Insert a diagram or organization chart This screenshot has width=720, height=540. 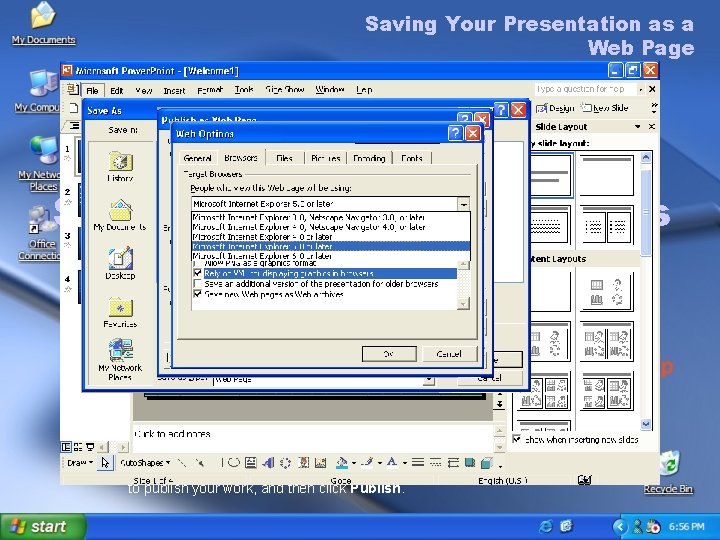coord(286,462)
